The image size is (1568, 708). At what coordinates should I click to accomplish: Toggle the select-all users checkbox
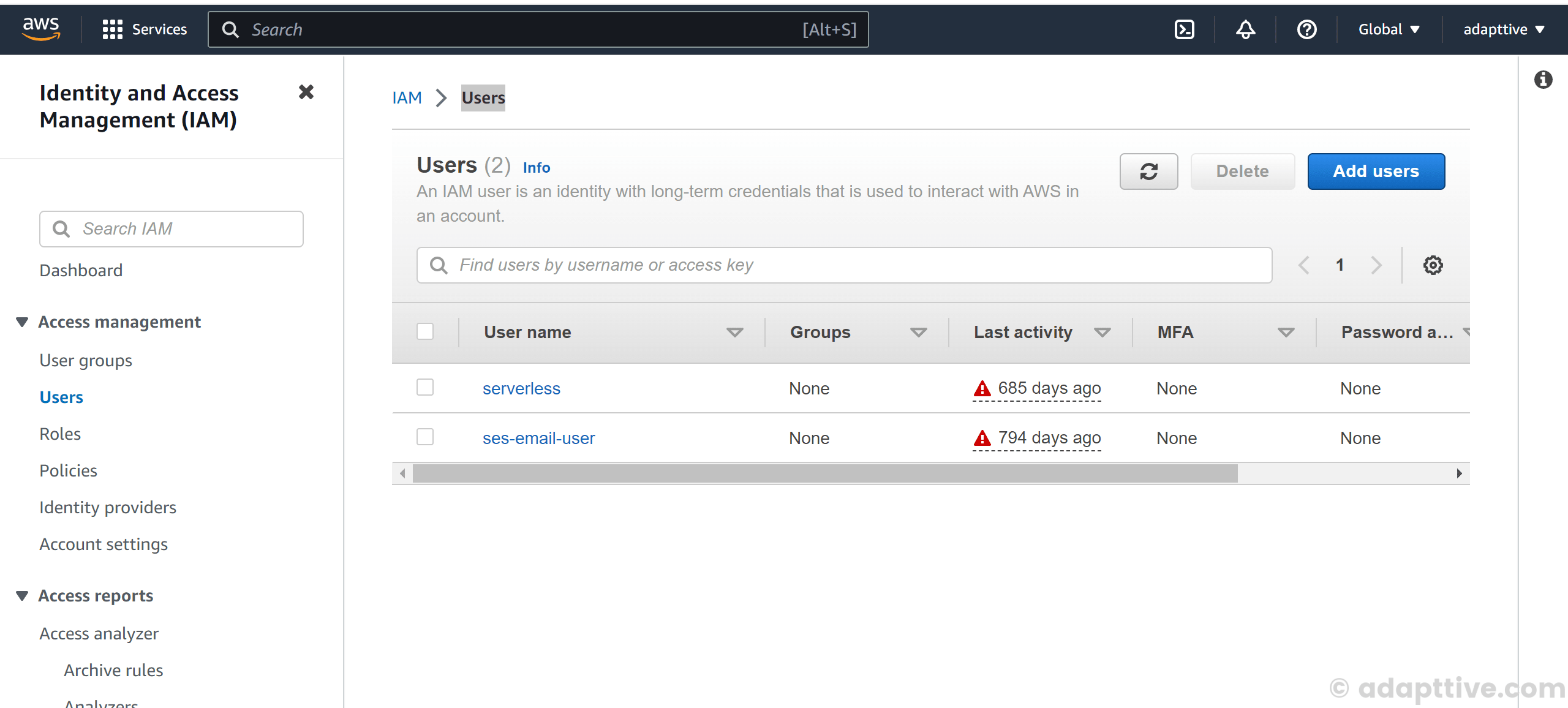coord(425,331)
